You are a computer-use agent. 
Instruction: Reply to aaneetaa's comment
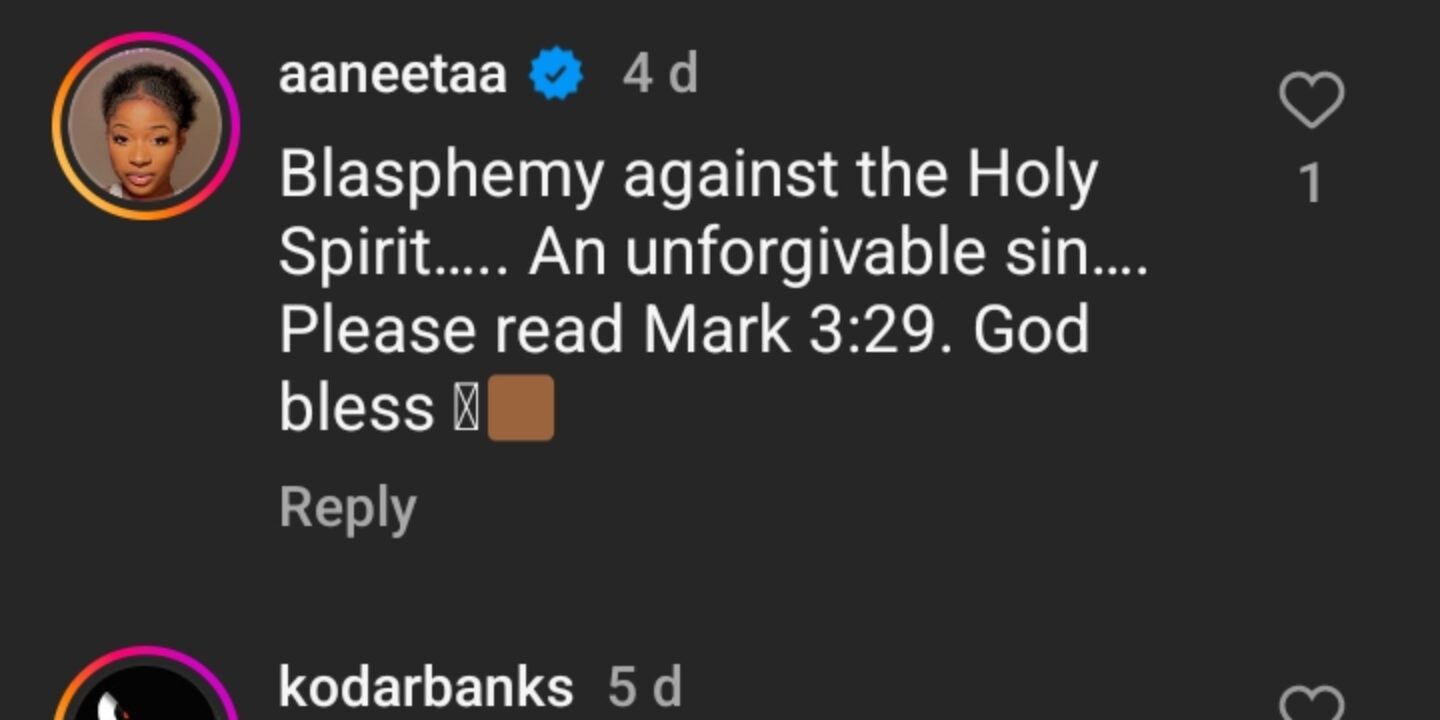click(347, 507)
